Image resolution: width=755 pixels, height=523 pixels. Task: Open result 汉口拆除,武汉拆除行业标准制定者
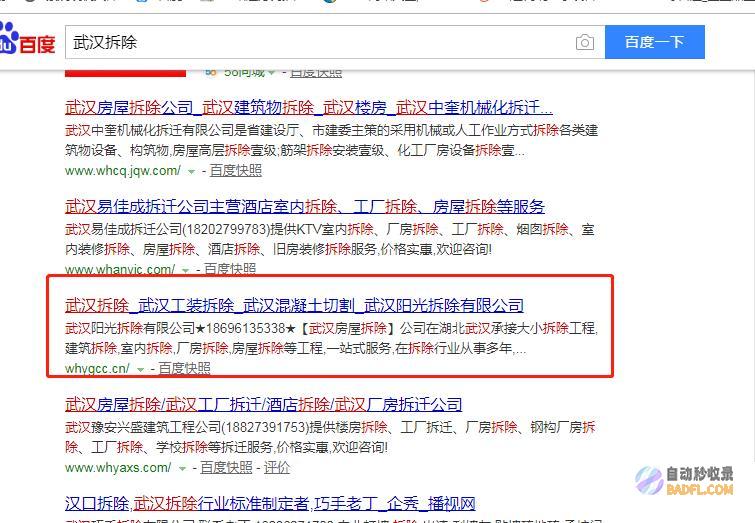tap(270, 504)
